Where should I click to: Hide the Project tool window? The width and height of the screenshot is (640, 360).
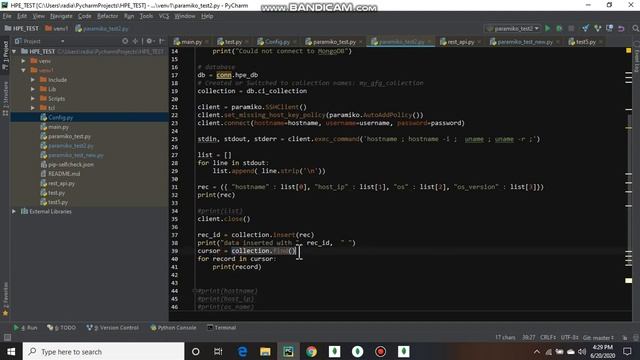(162, 41)
